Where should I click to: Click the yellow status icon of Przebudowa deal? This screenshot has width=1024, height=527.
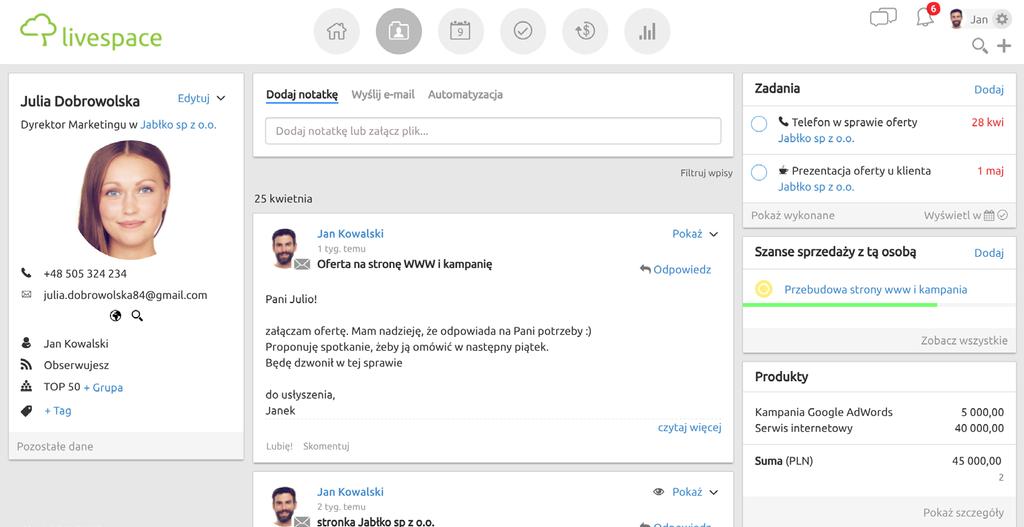pos(763,289)
